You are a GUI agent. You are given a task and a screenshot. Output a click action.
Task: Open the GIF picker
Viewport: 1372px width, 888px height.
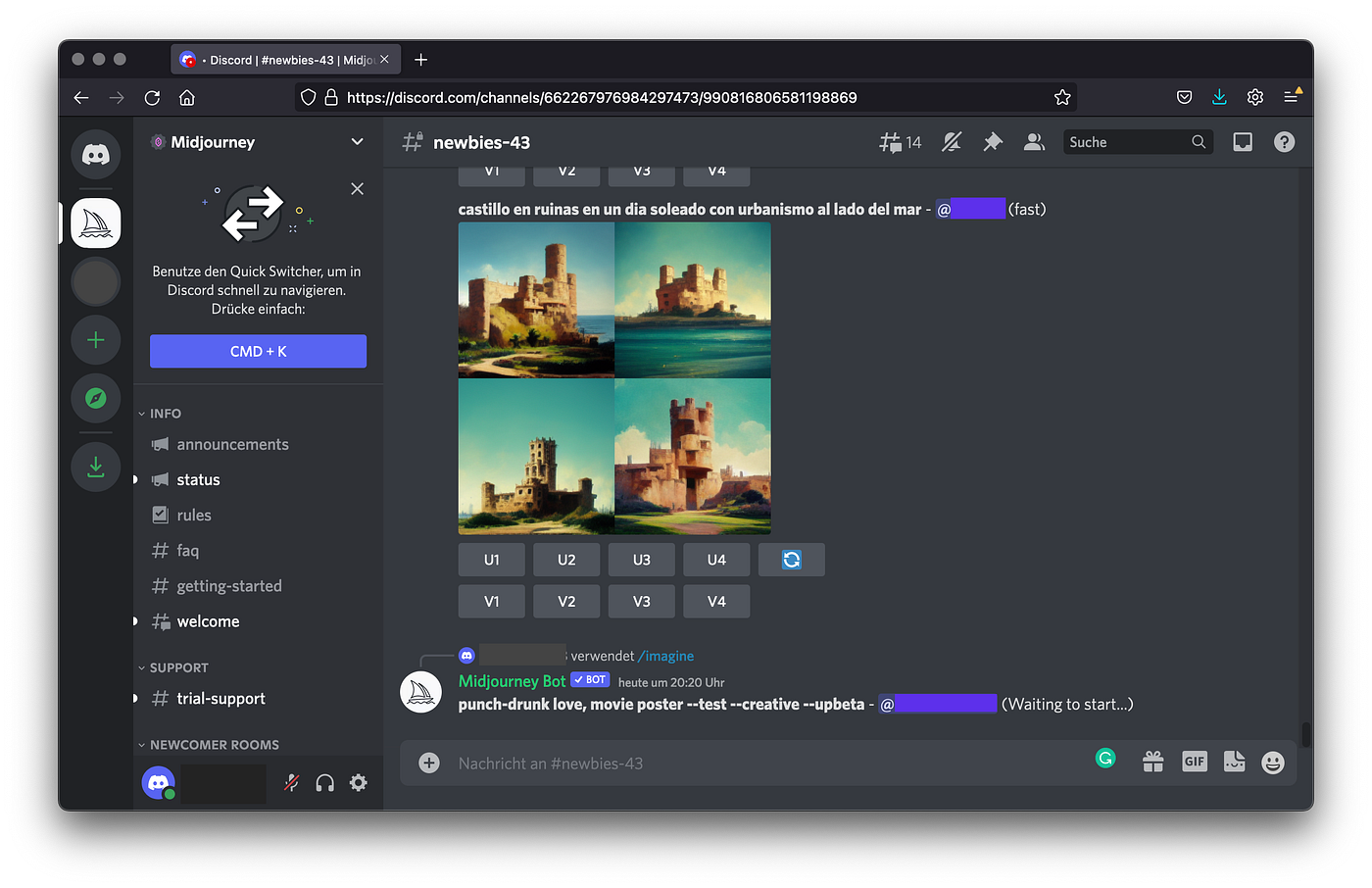pos(1194,762)
